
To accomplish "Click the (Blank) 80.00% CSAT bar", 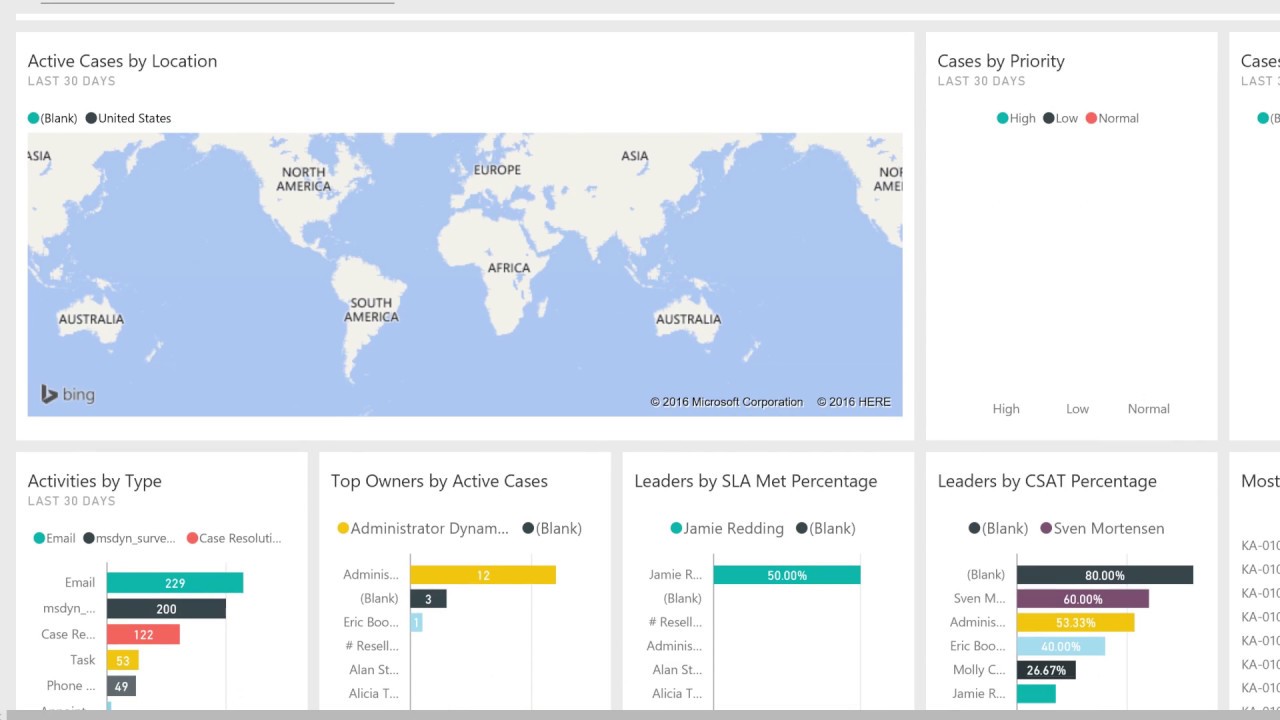I will click(1104, 575).
